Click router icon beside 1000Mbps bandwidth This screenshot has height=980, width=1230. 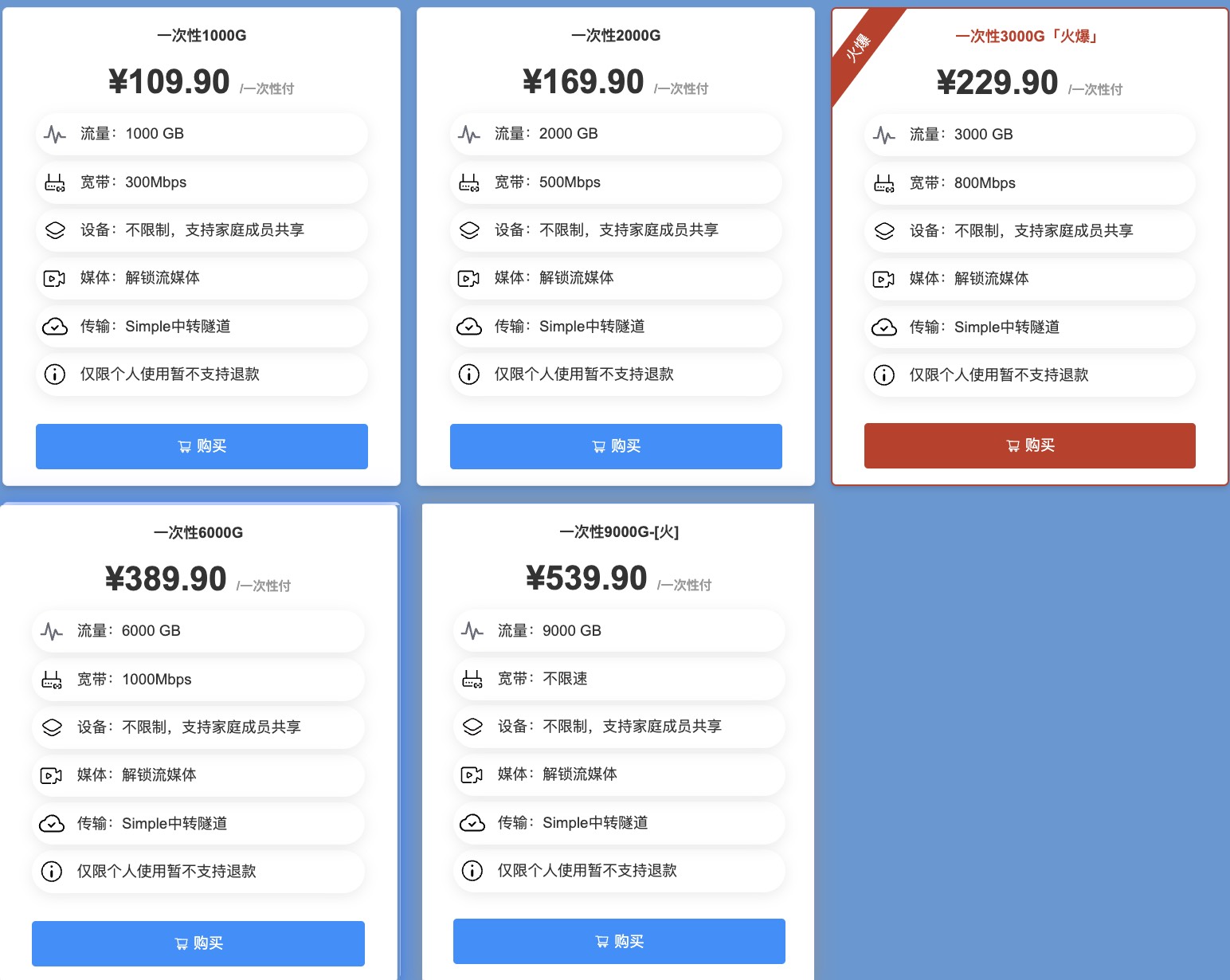(52, 680)
